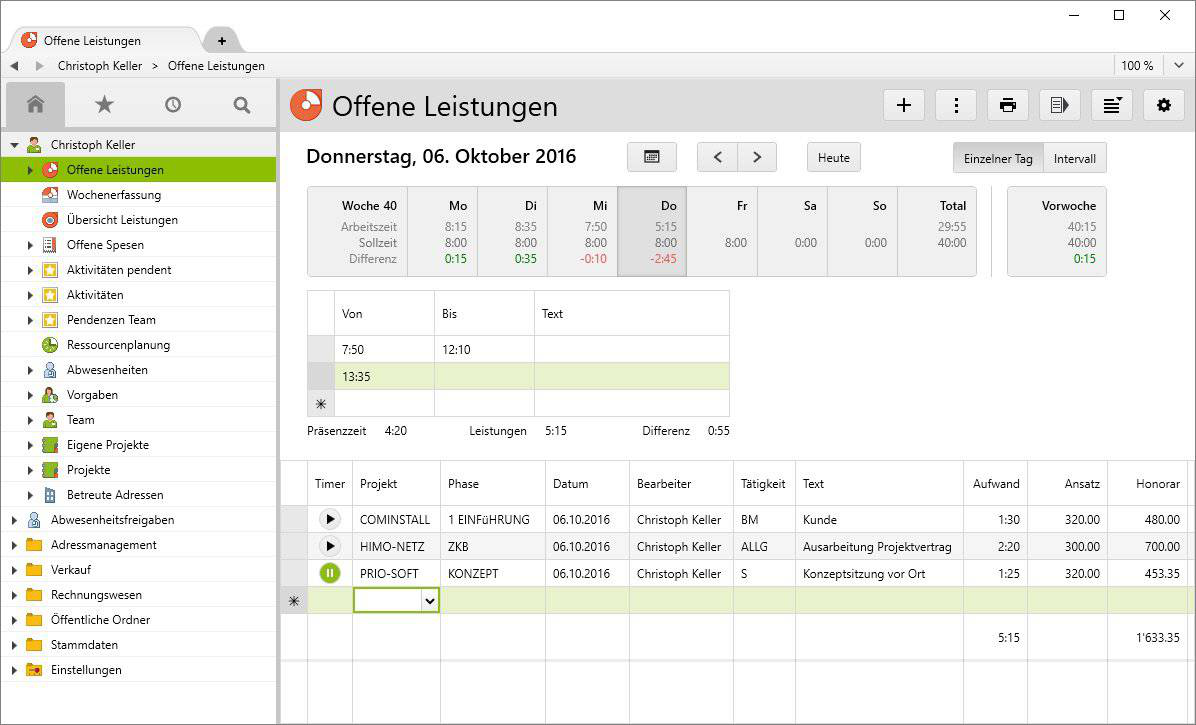Go to next day arrow
The image size is (1196, 725).
coord(757,157)
